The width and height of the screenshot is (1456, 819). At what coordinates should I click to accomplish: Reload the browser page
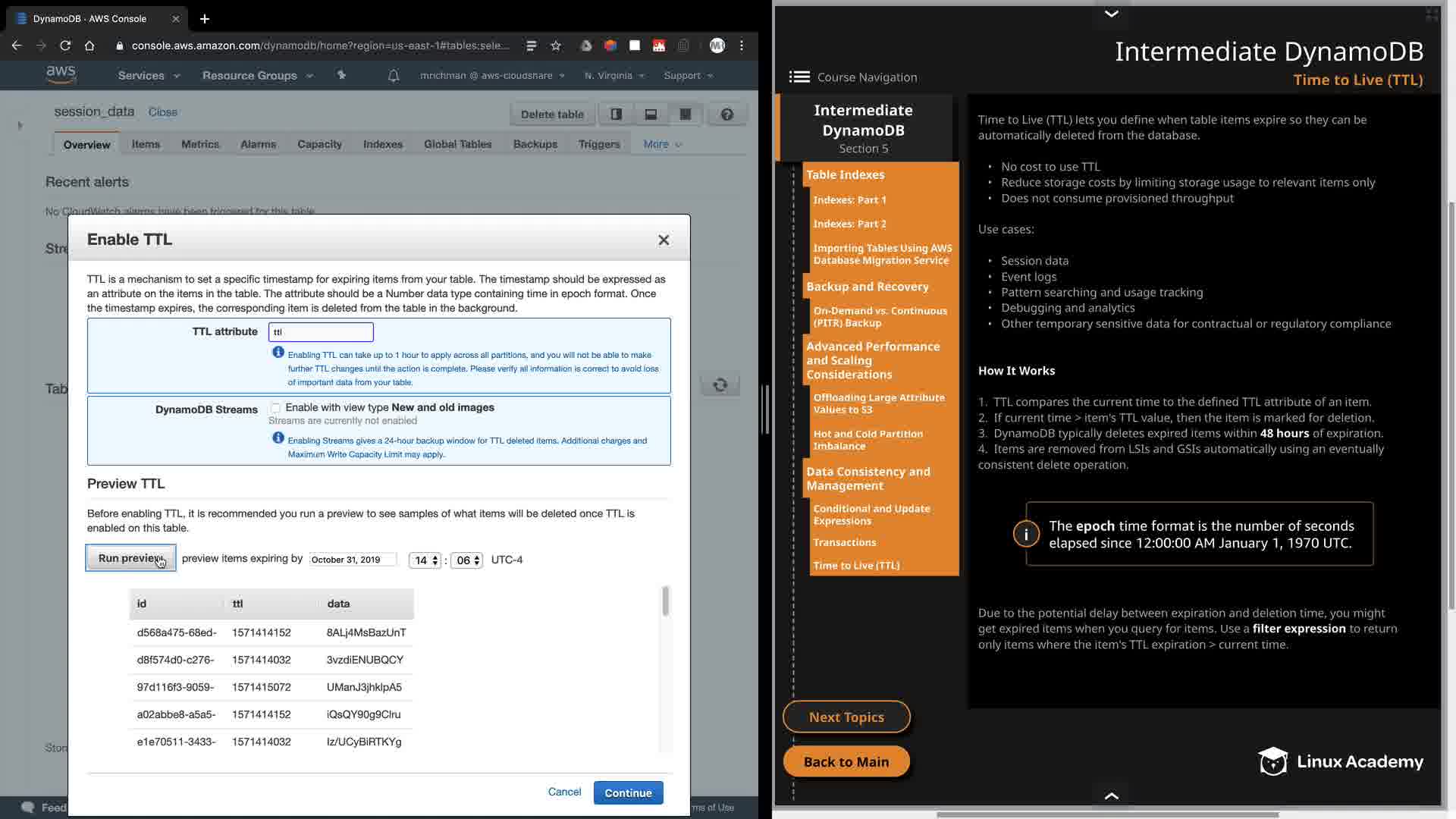65,45
